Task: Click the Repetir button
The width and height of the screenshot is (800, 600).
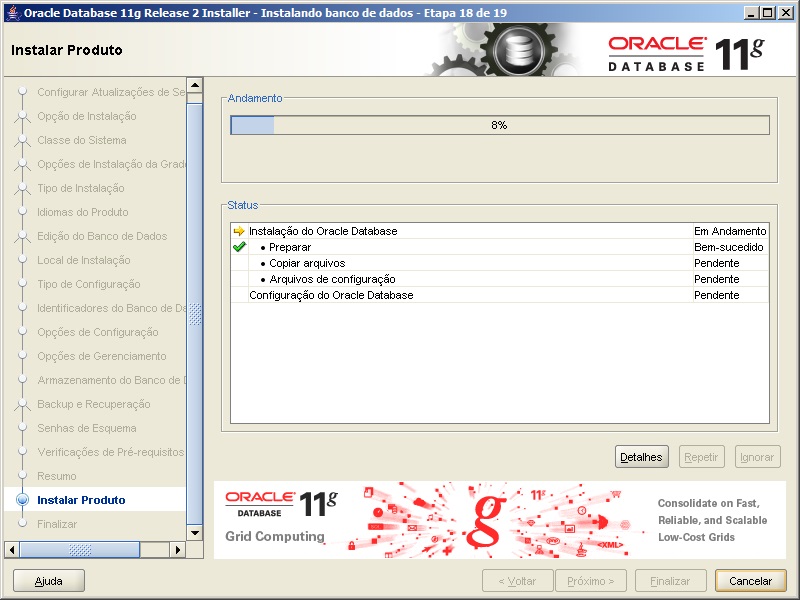Action: coord(701,457)
